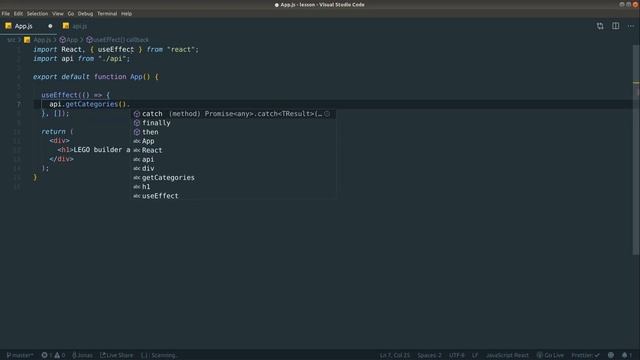This screenshot has height=360, width=640.
Task: Choose the useEffect autocomplete entry
Action: point(233,196)
